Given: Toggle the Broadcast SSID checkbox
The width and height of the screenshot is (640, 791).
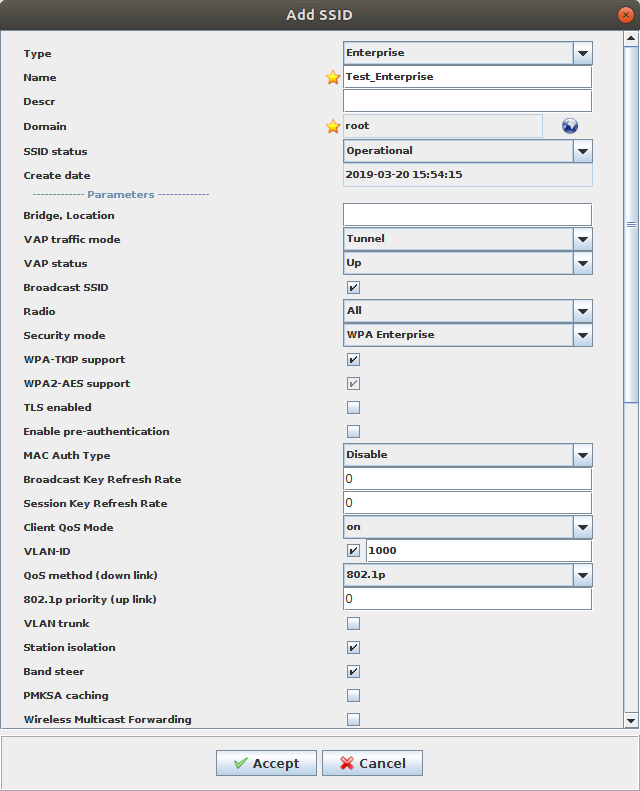Looking at the screenshot, I should (x=353, y=288).
